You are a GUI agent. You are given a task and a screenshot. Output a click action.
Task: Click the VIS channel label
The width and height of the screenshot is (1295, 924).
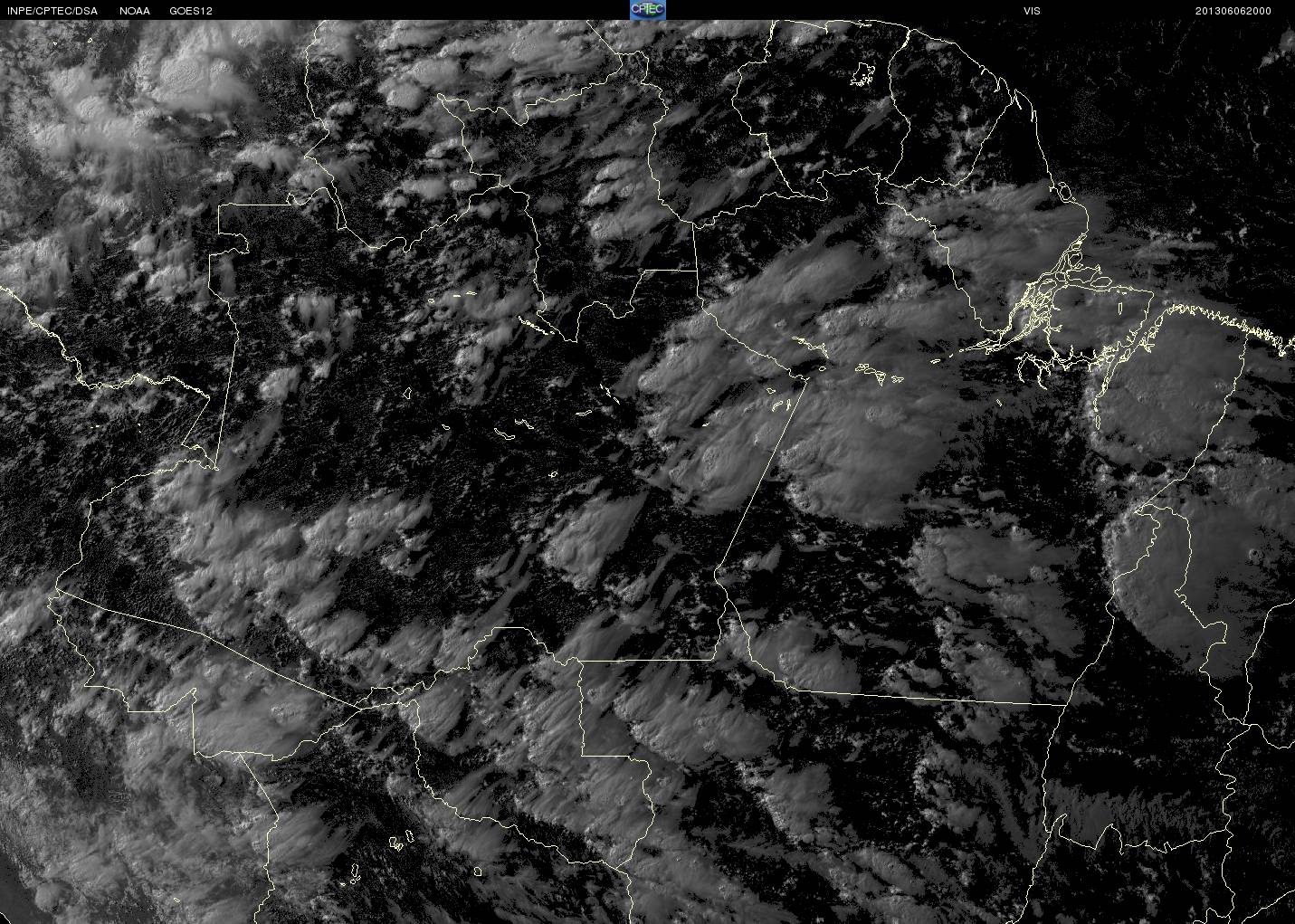[x=1032, y=11]
